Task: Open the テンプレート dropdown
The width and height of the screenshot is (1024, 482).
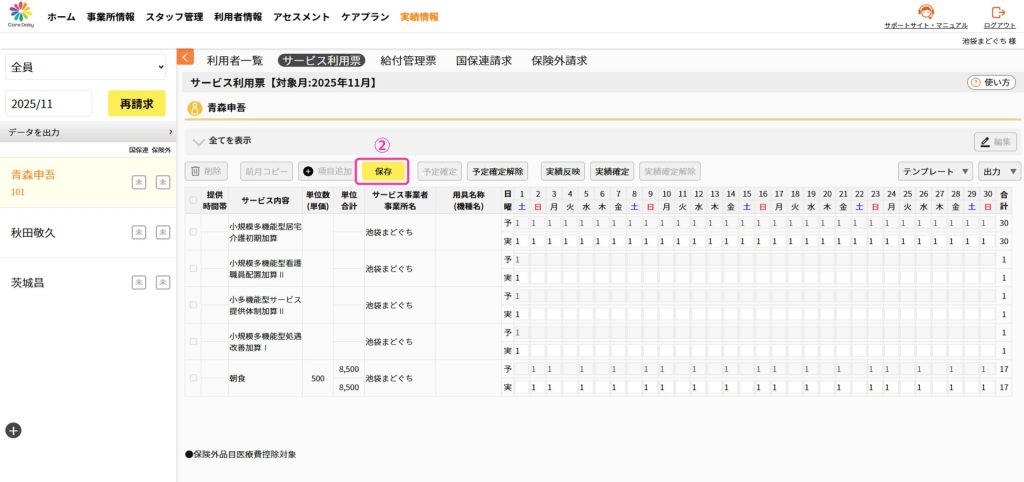Action: tap(935, 171)
